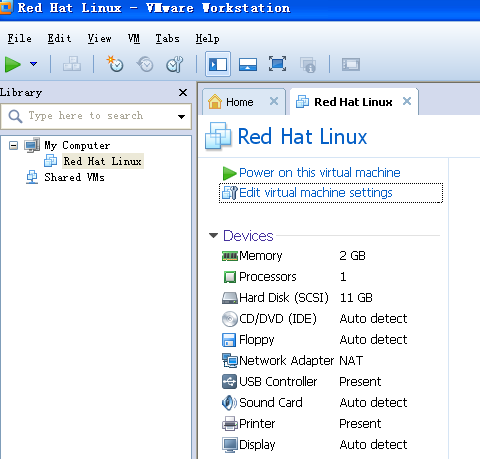Open the File menu

(19, 38)
